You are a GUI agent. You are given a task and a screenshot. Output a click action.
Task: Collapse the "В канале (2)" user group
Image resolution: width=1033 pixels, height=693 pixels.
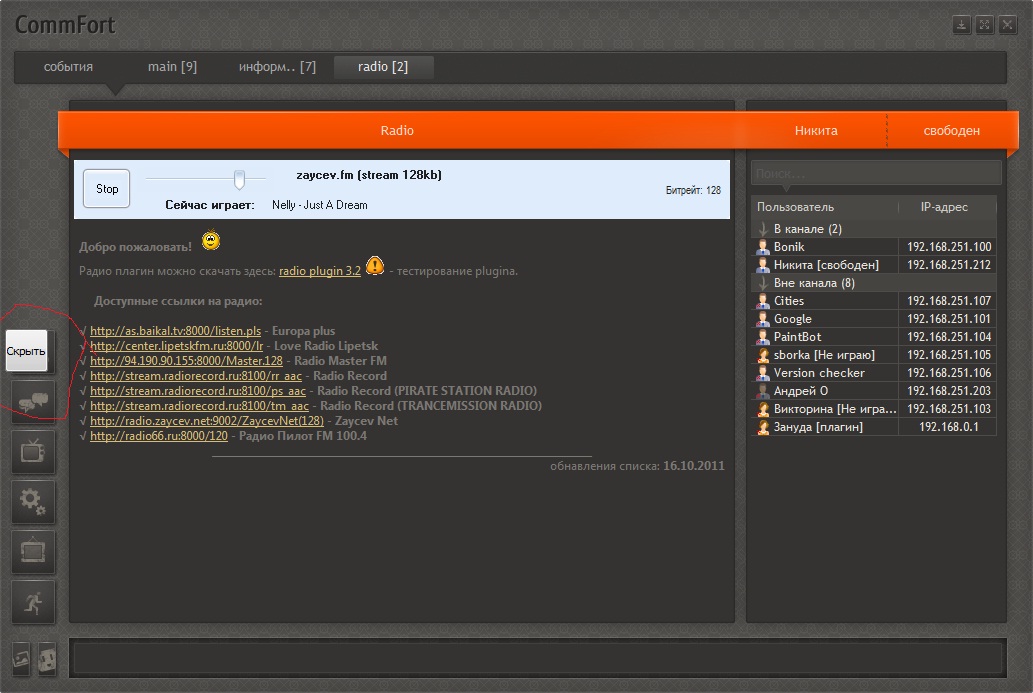764,229
